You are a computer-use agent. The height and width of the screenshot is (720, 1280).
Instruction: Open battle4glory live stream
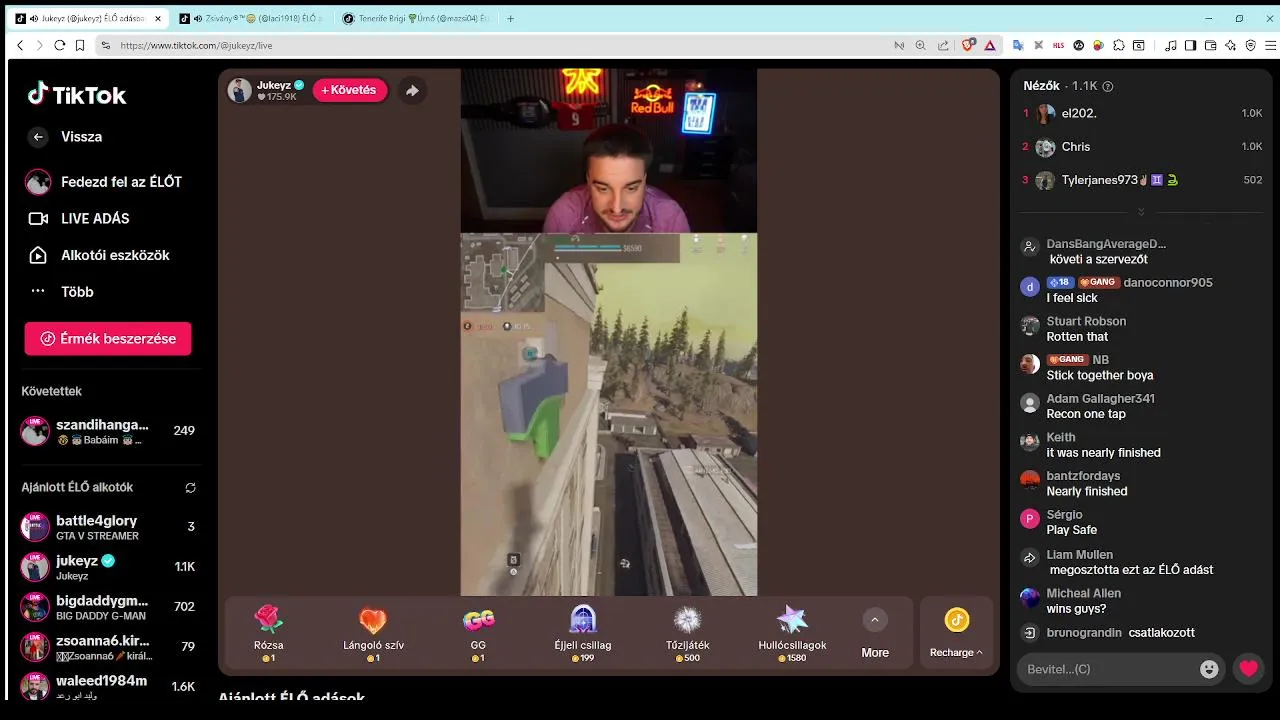108,527
